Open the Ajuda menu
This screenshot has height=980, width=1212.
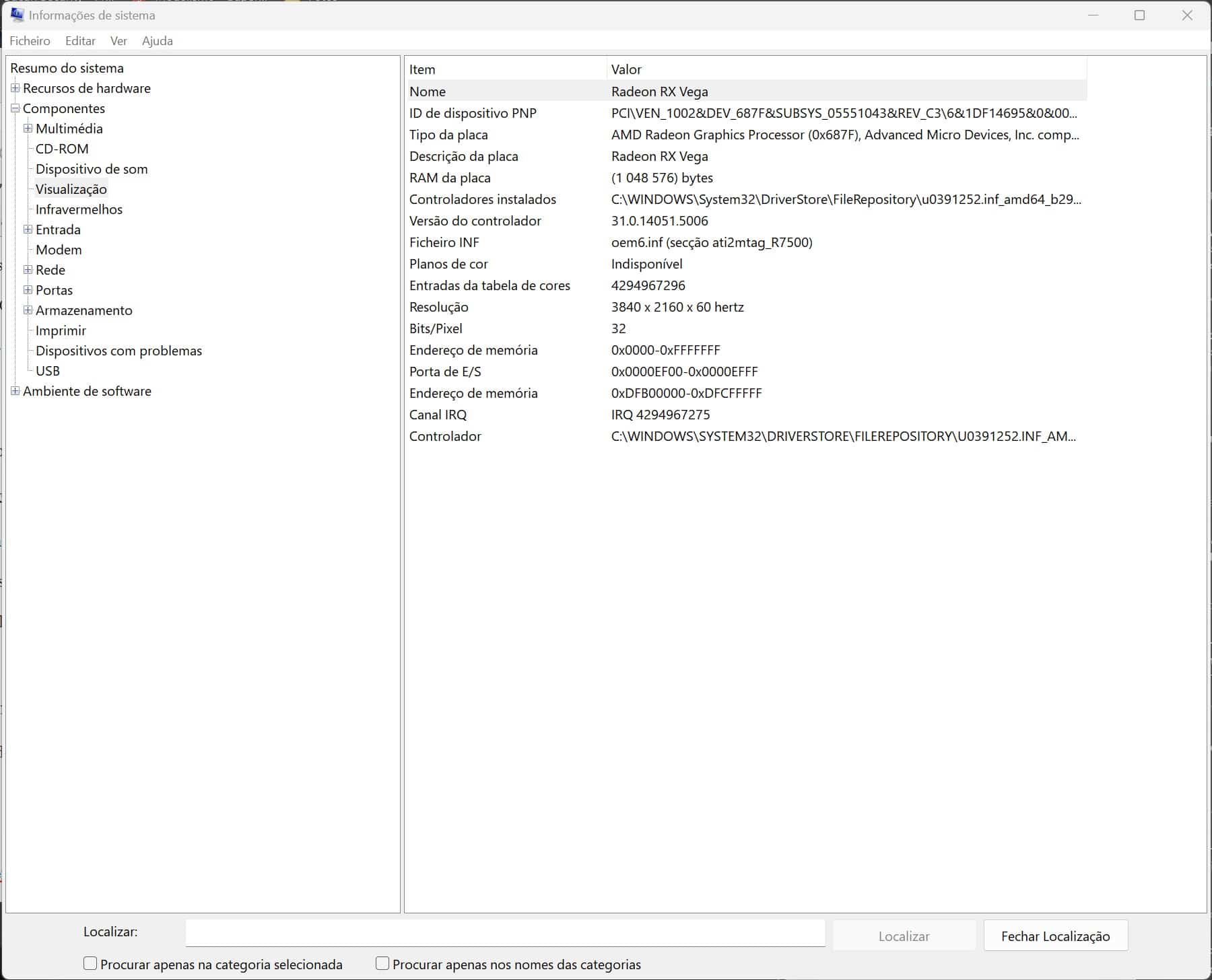click(157, 41)
